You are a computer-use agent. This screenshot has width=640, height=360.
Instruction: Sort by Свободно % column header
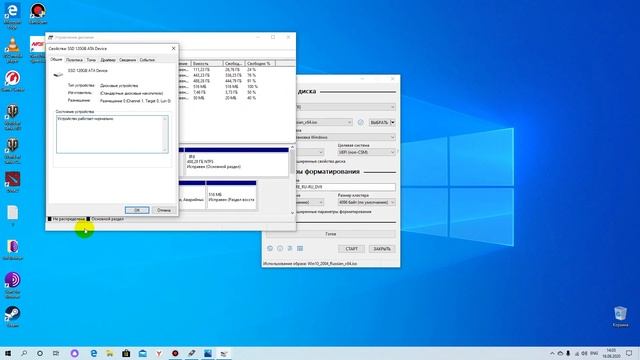tap(260, 63)
